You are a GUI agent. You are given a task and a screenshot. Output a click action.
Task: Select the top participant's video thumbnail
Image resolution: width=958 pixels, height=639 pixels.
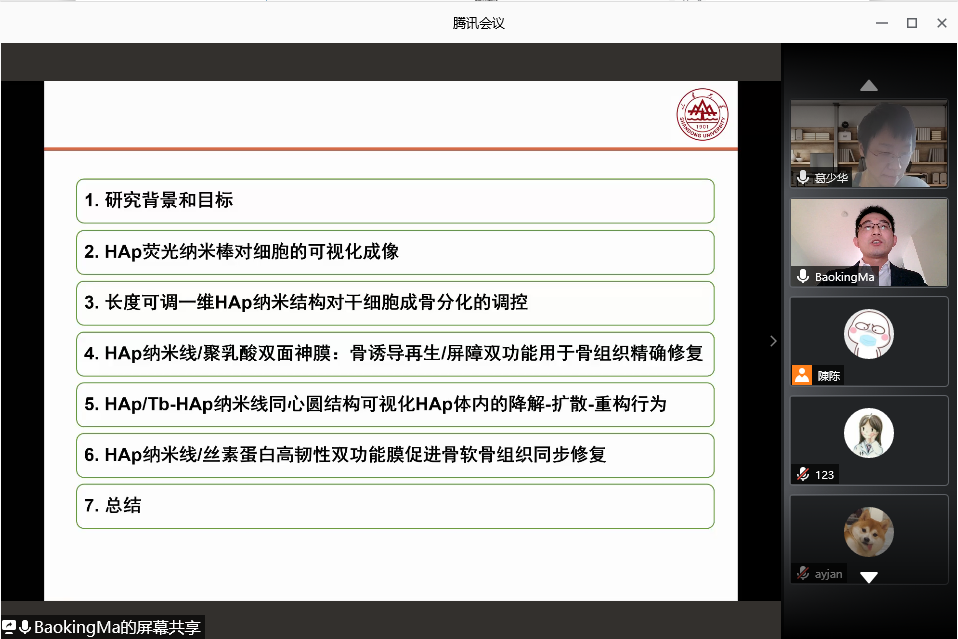[x=869, y=144]
